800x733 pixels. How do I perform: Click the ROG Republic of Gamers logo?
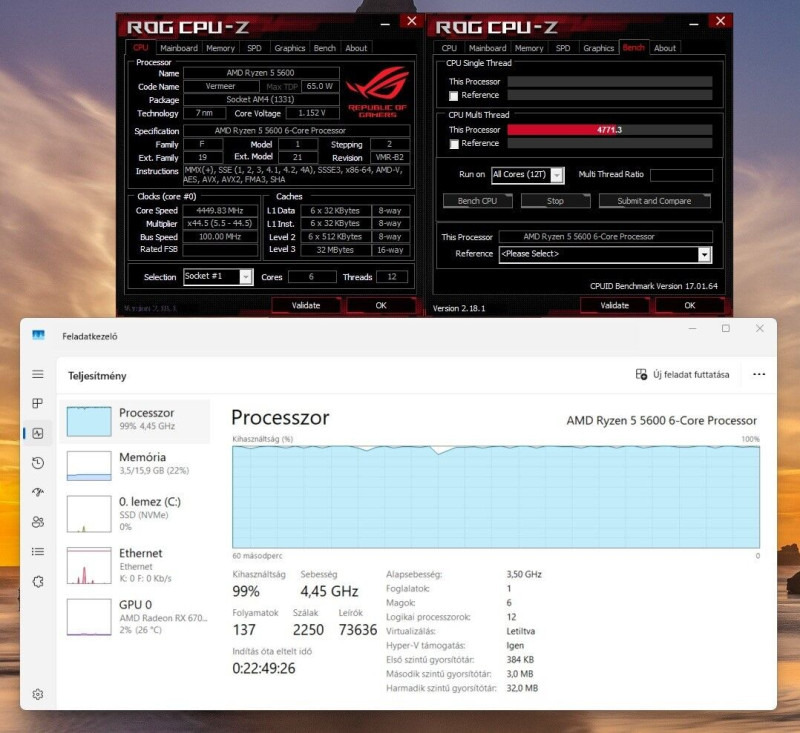point(378,92)
